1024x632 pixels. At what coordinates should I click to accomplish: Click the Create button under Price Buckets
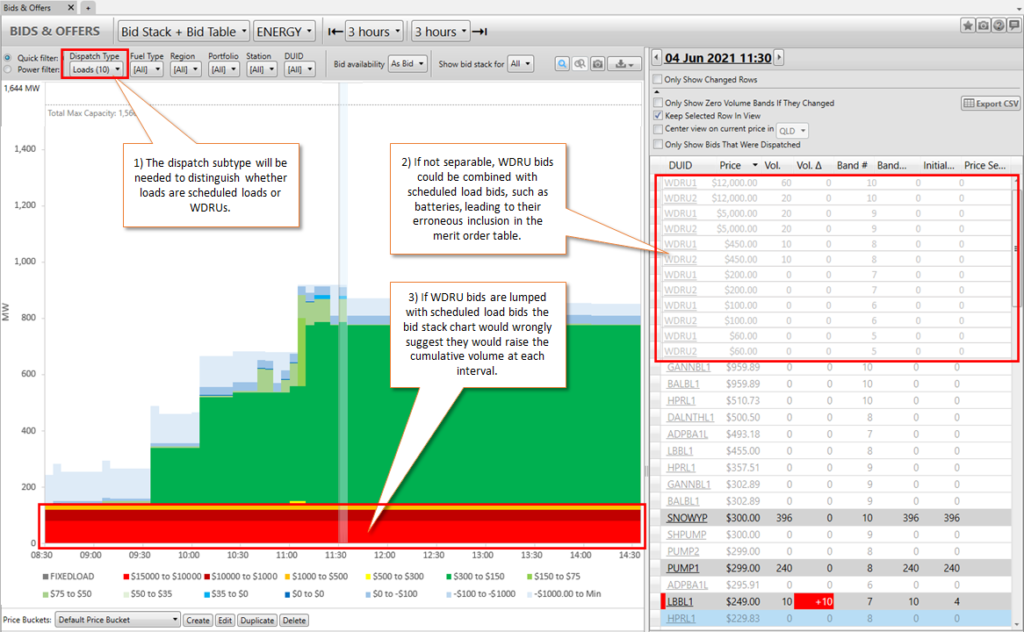pos(199,620)
